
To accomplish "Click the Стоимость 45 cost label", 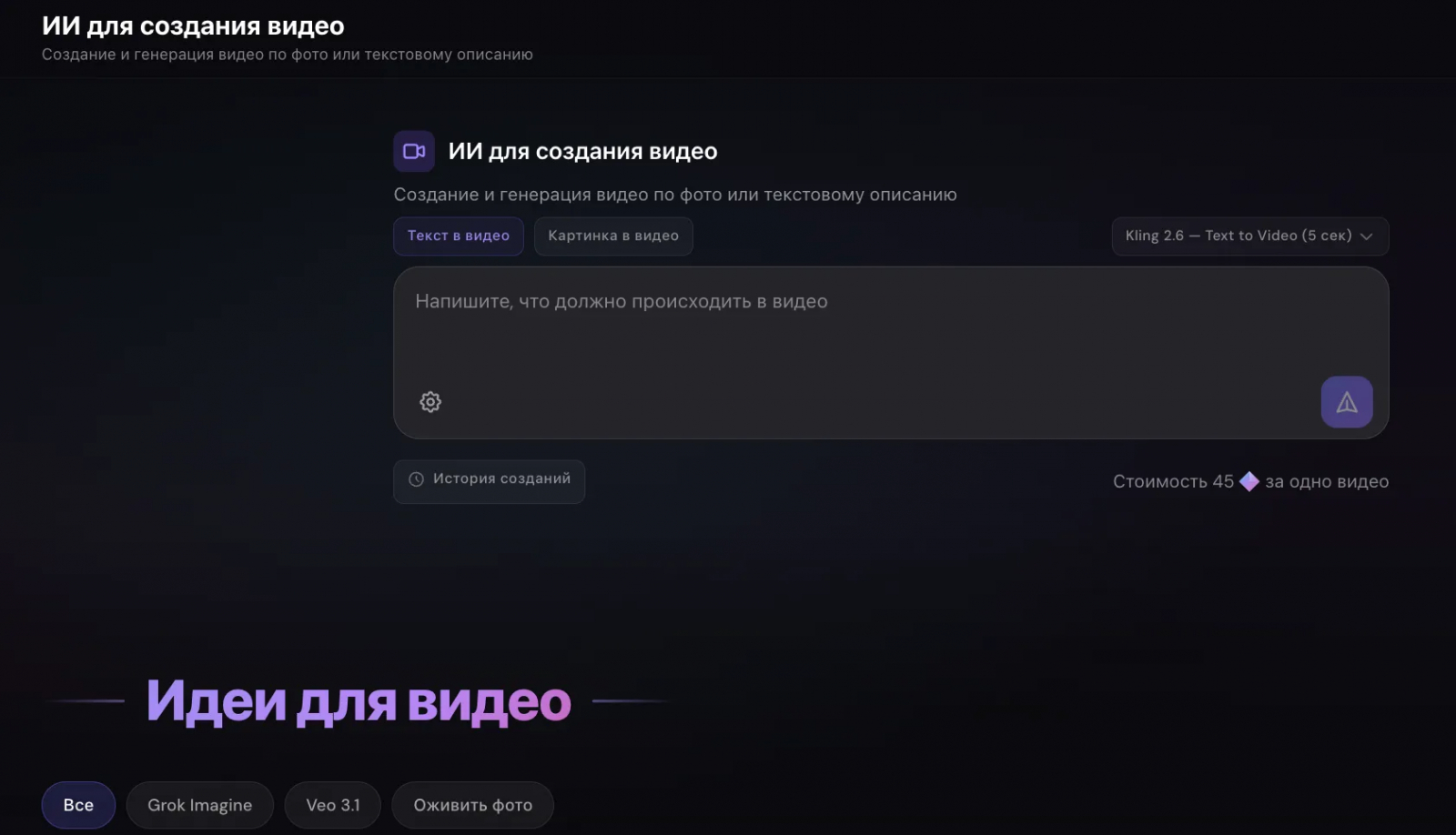I will tap(1173, 481).
